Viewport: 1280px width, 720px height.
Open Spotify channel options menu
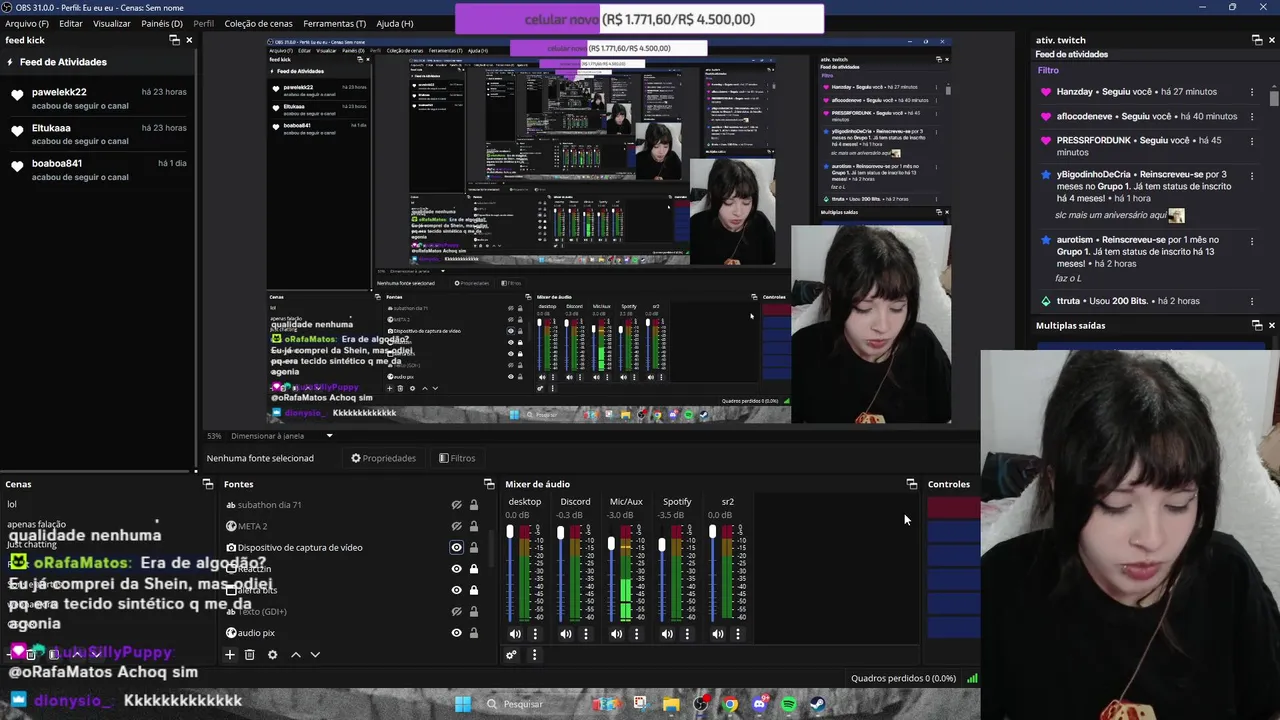[687, 633]
